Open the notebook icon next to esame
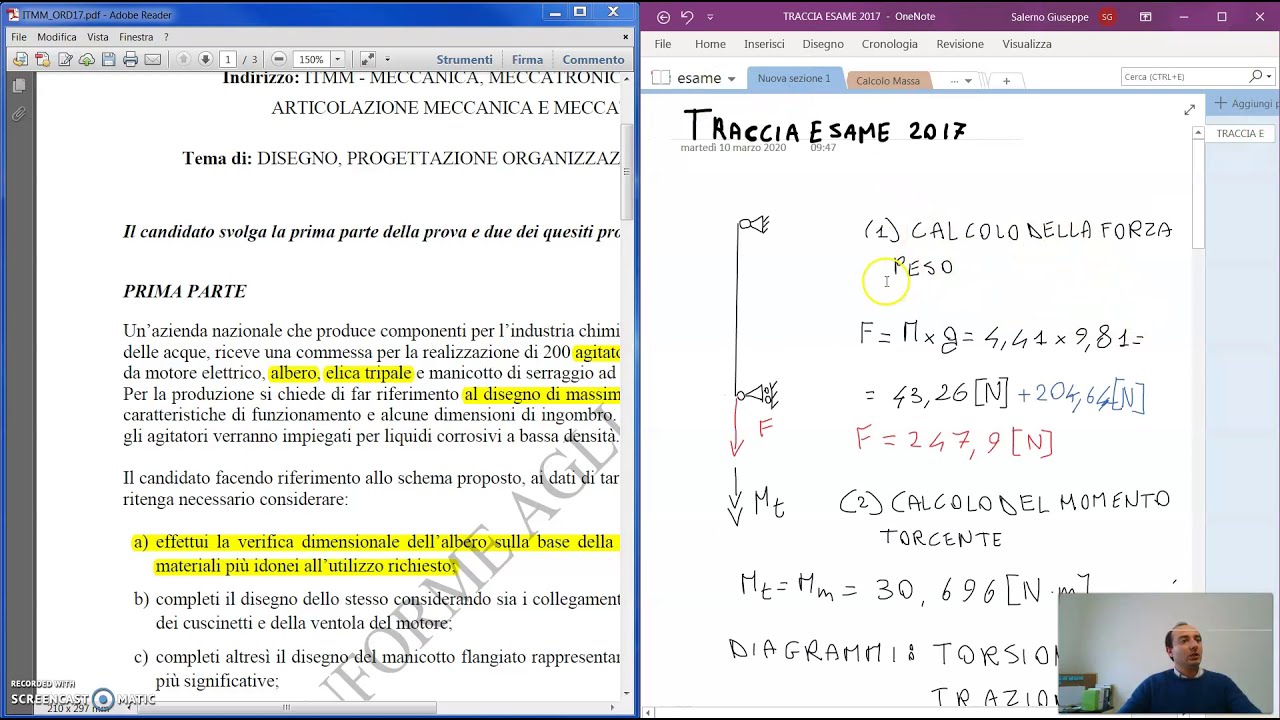Image resolution: width=1280 pixels, height=720 pixels. coord(660,78)
